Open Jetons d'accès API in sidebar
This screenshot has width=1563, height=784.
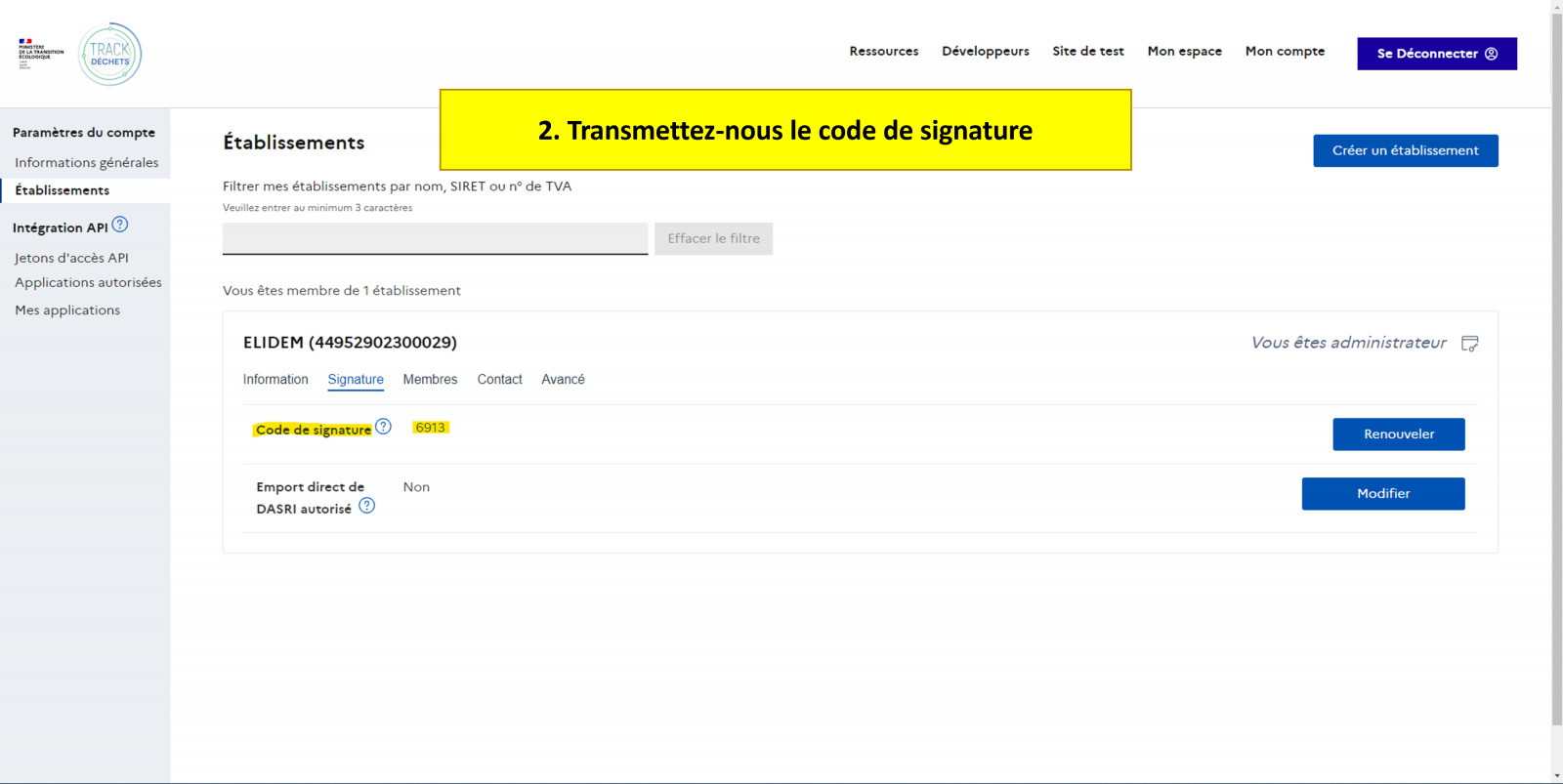(x=71, y=258)
